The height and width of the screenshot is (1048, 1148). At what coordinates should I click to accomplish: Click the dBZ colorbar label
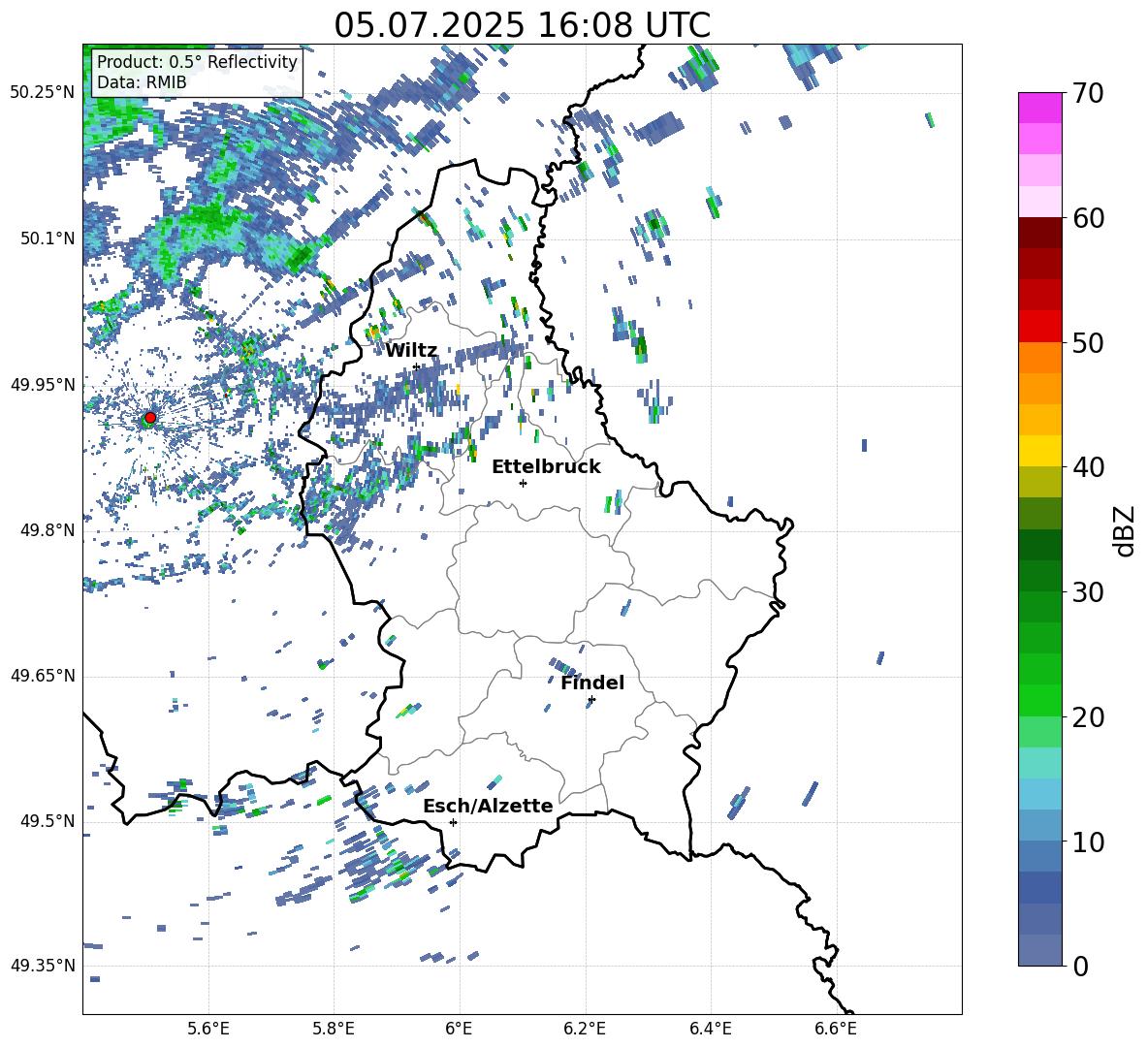[x=1126, y=530]
